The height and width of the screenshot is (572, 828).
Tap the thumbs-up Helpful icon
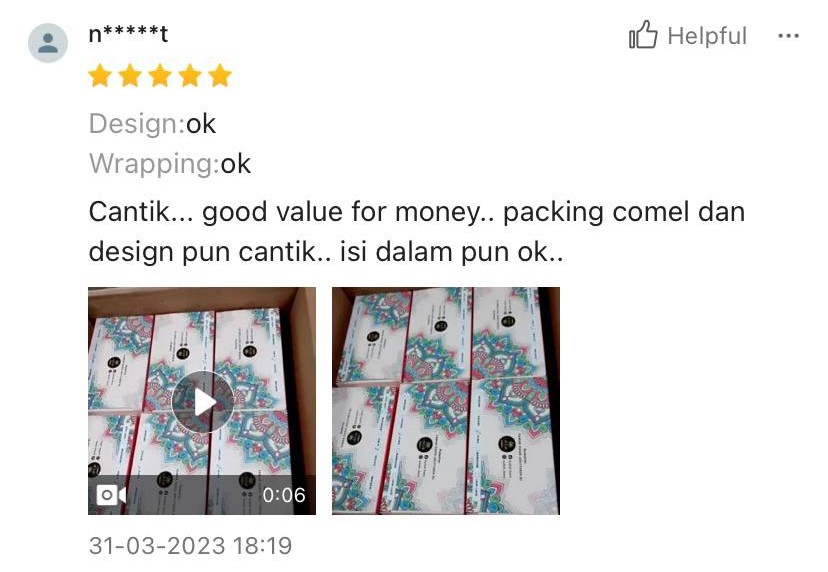pyautogui.click(x=643, y=35)
